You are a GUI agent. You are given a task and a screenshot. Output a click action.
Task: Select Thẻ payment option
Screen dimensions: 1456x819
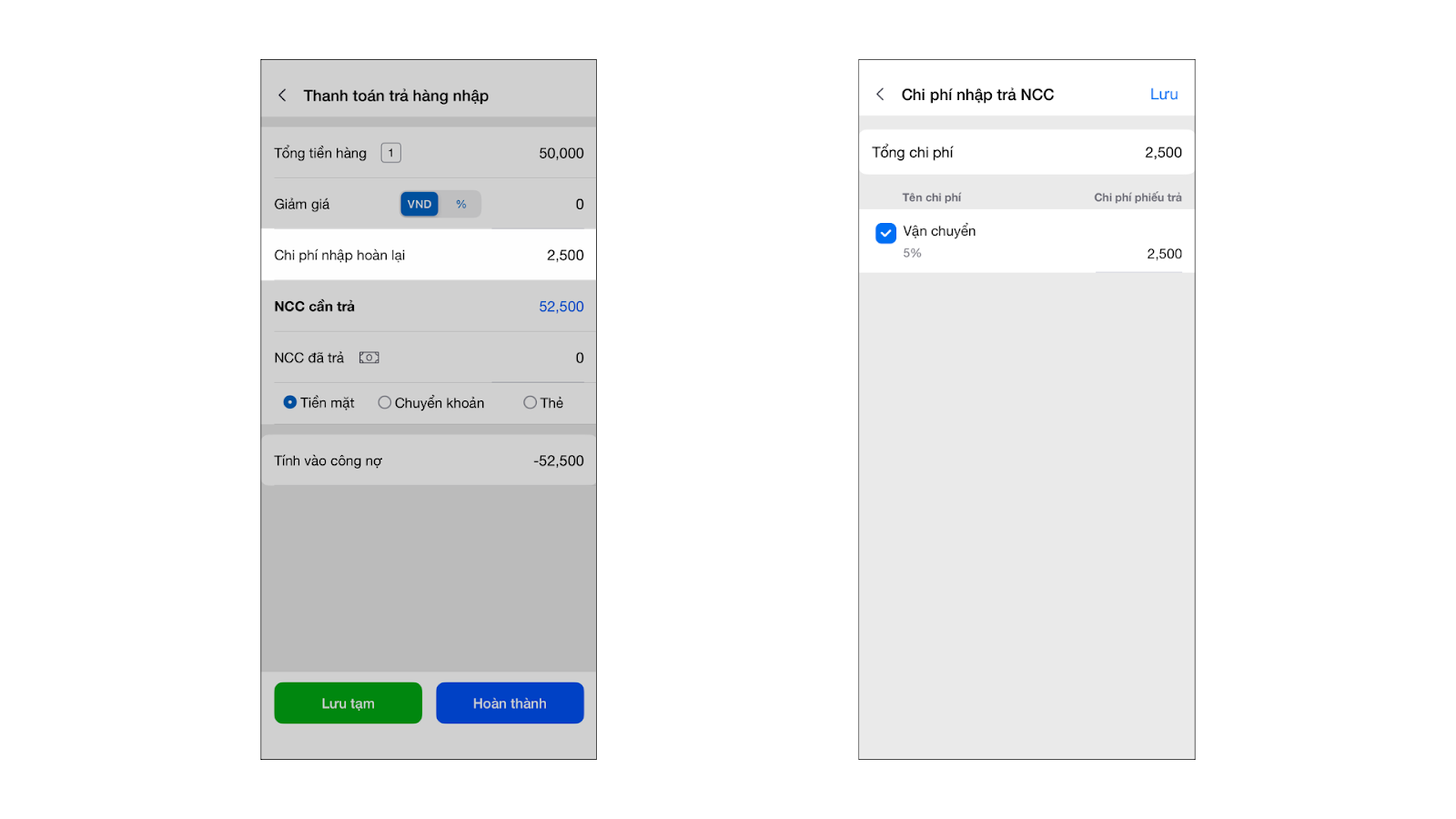[x=530, y=402]
